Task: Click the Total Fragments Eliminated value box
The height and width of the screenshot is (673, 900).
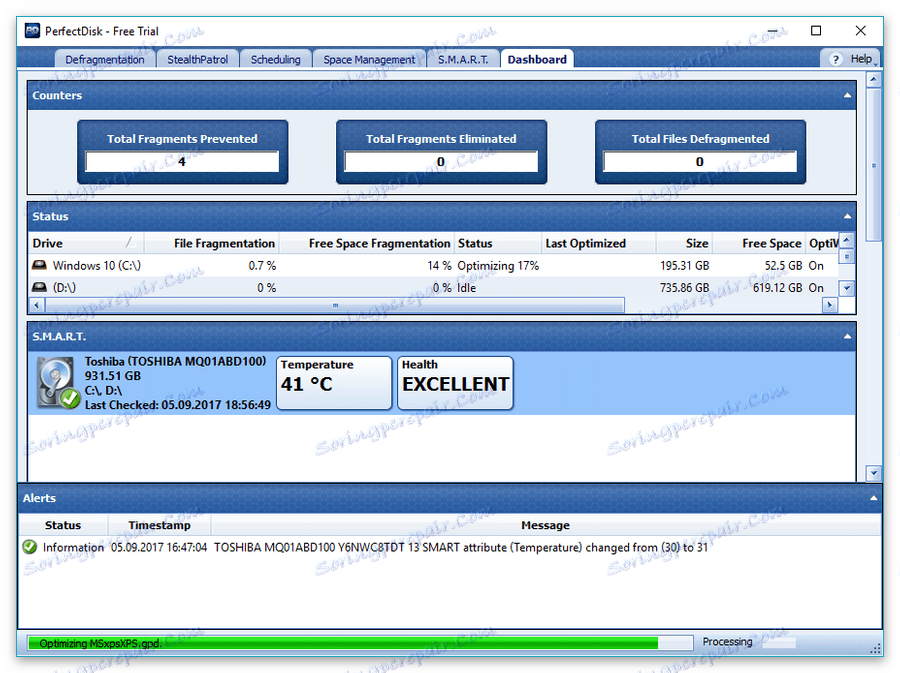Action: pyautogui.click(x=441, y=162)
